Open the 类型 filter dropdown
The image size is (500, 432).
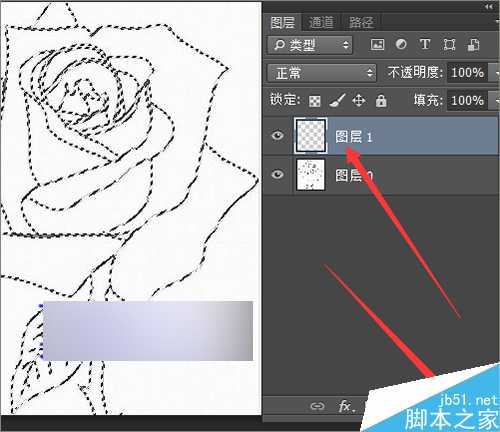coord(310,45)
